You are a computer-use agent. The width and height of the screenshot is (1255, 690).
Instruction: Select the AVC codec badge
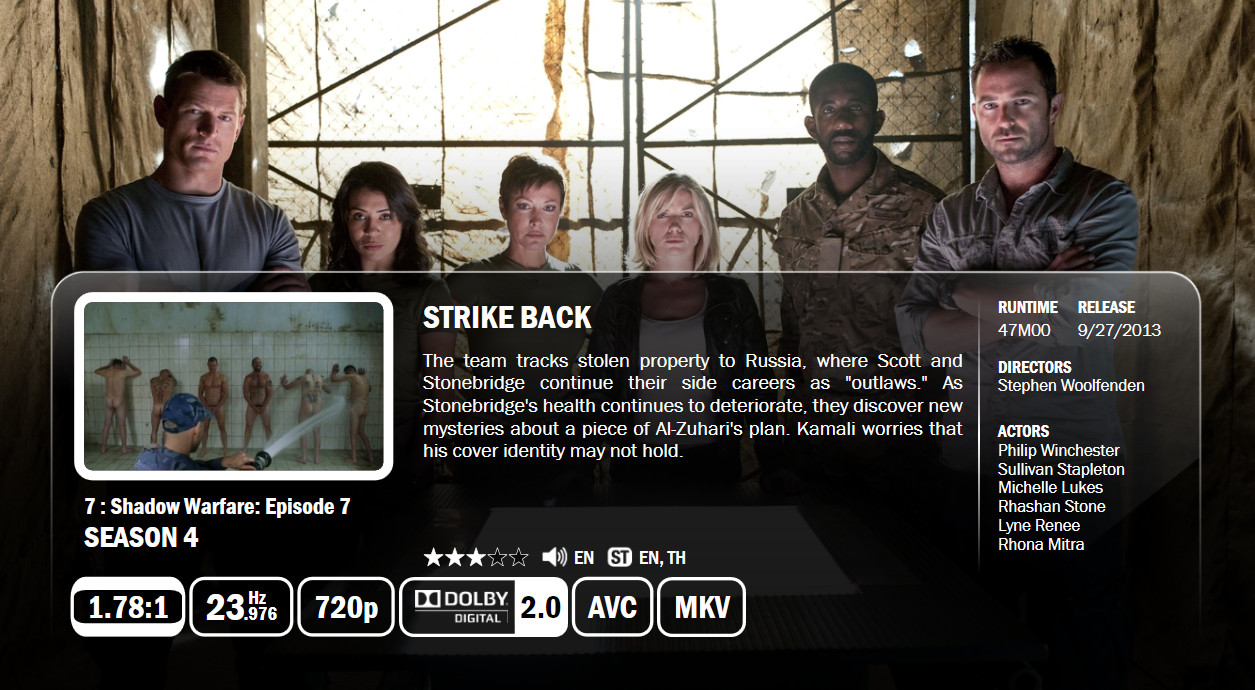tap(612, 607)
